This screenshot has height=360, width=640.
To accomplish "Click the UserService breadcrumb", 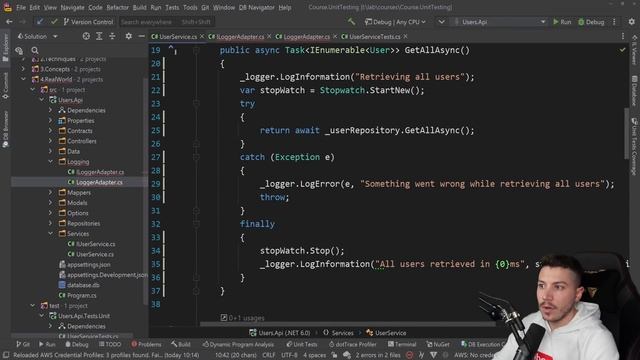I will (386, 333).
